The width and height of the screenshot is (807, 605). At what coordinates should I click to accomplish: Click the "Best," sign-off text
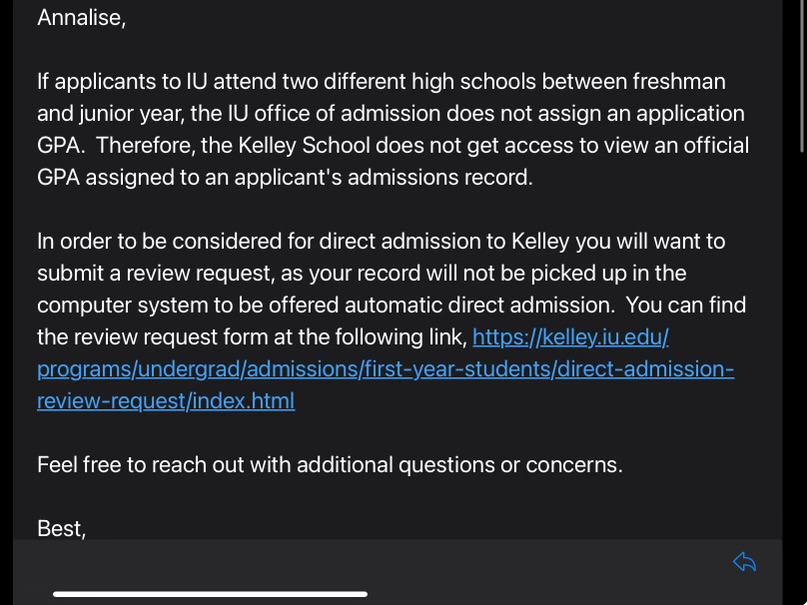(x=61, y=529)
